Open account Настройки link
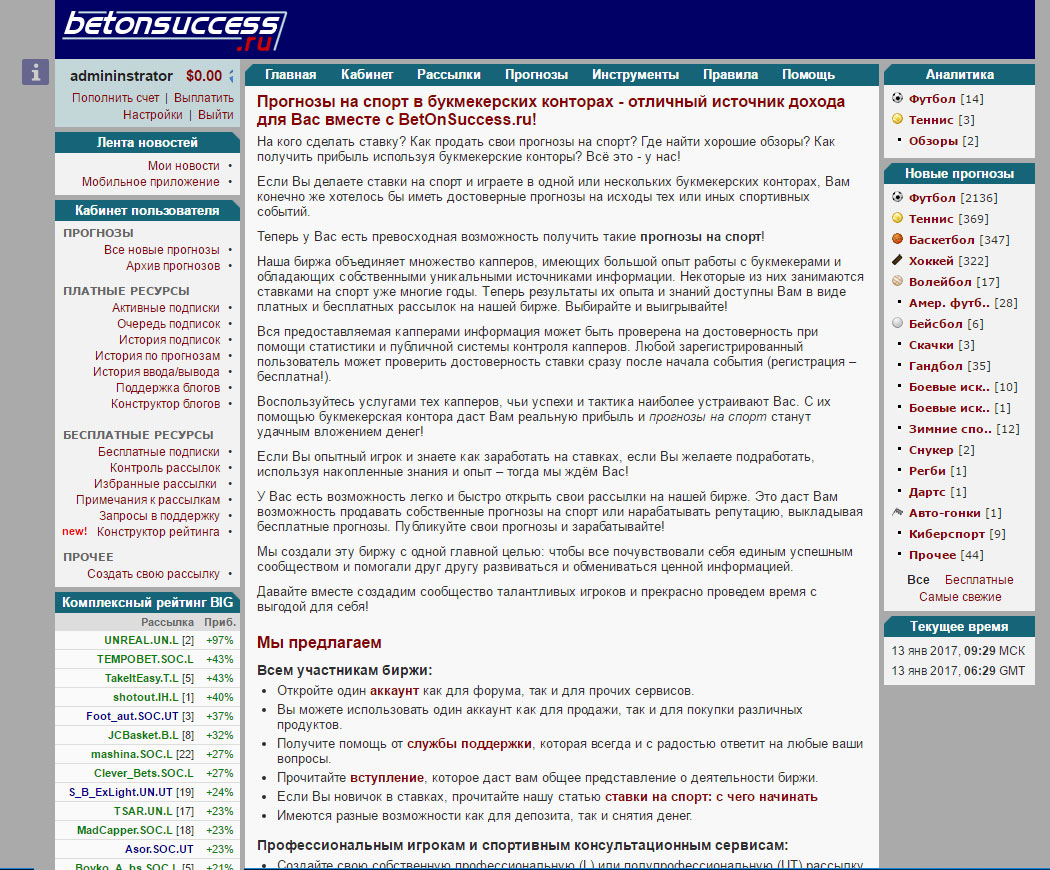 (153, 115)
